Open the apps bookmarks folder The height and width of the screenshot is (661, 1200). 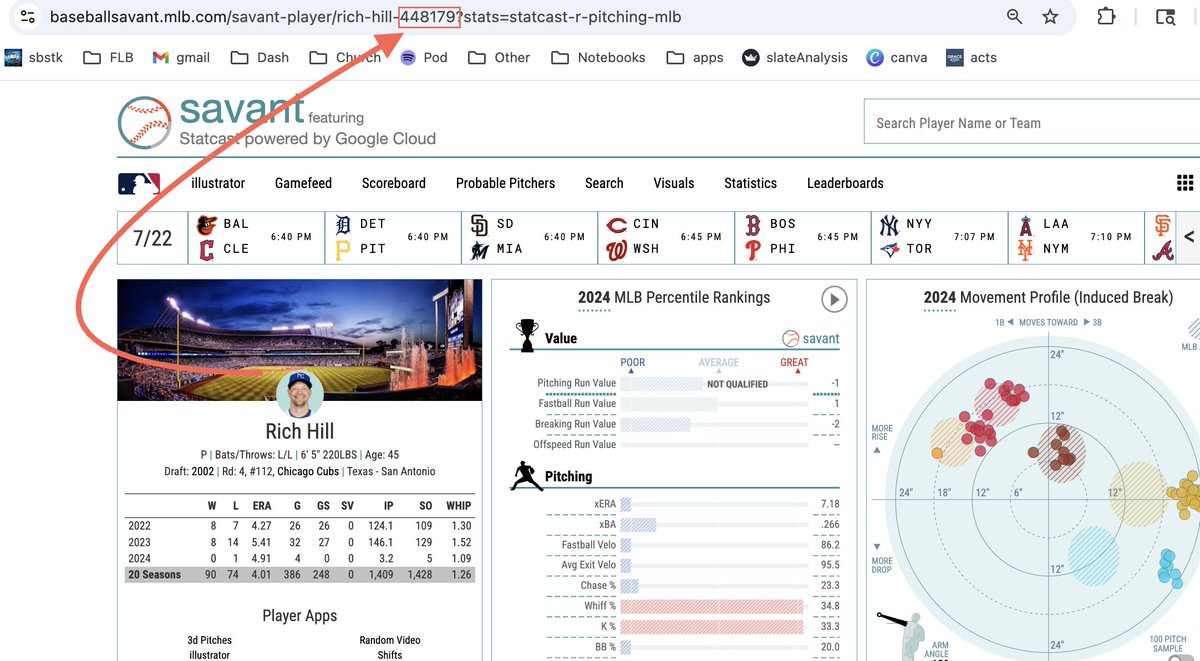695,57
